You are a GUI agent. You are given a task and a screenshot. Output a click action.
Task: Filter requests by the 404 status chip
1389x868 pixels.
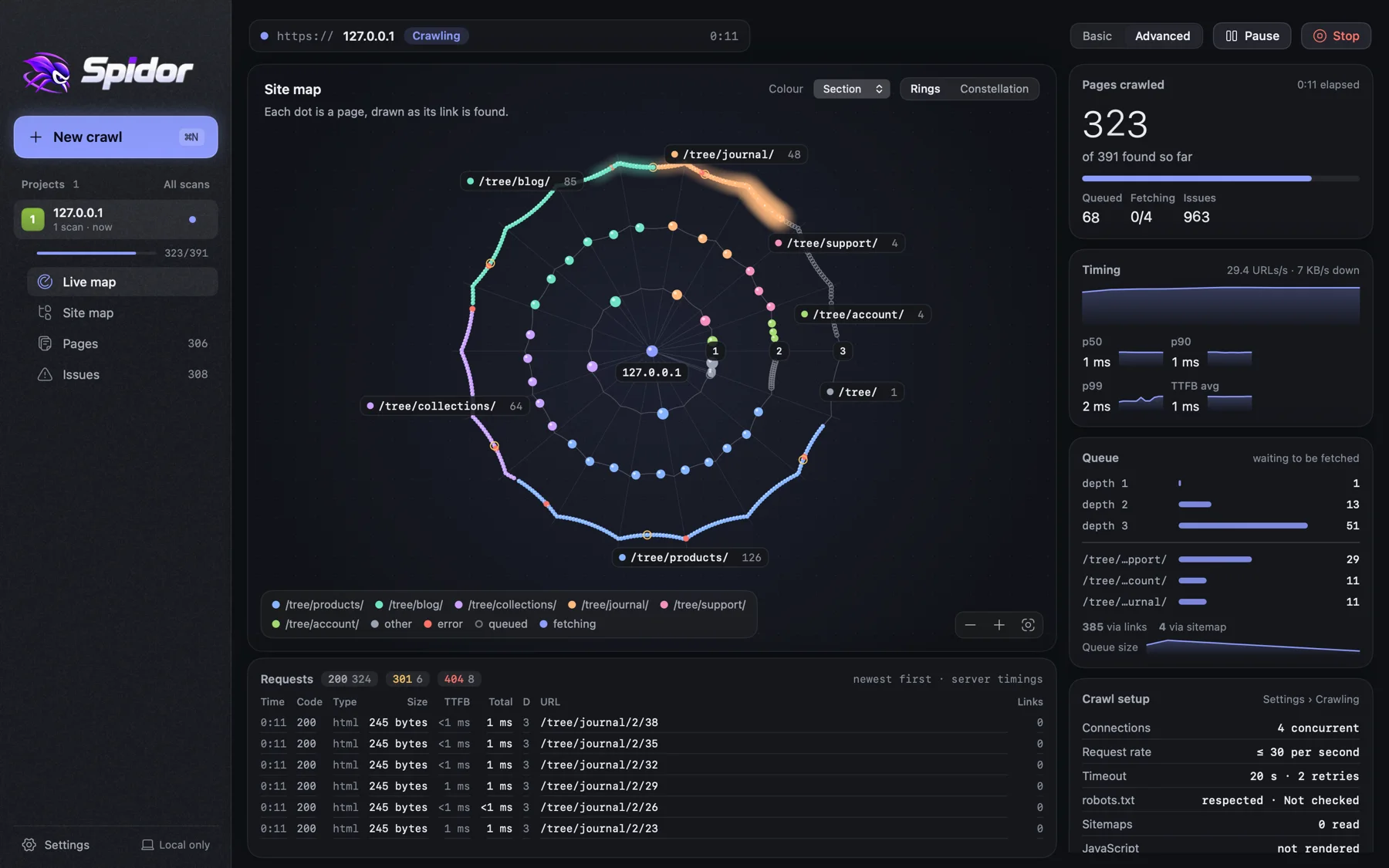(x=459, y=679)
